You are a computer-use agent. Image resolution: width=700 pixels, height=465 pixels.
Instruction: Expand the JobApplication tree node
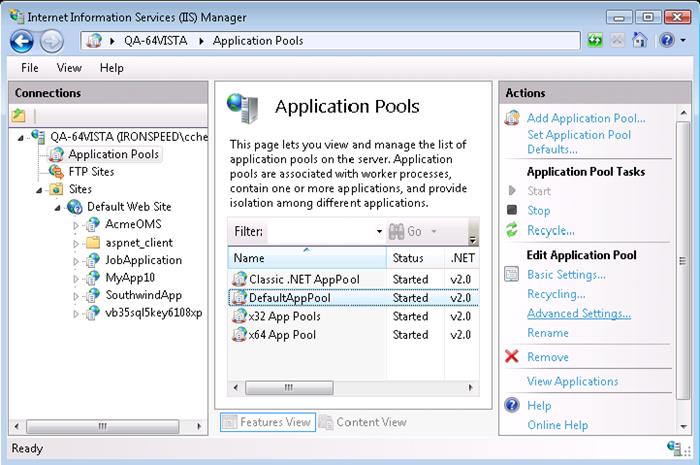tap(76, 261)
